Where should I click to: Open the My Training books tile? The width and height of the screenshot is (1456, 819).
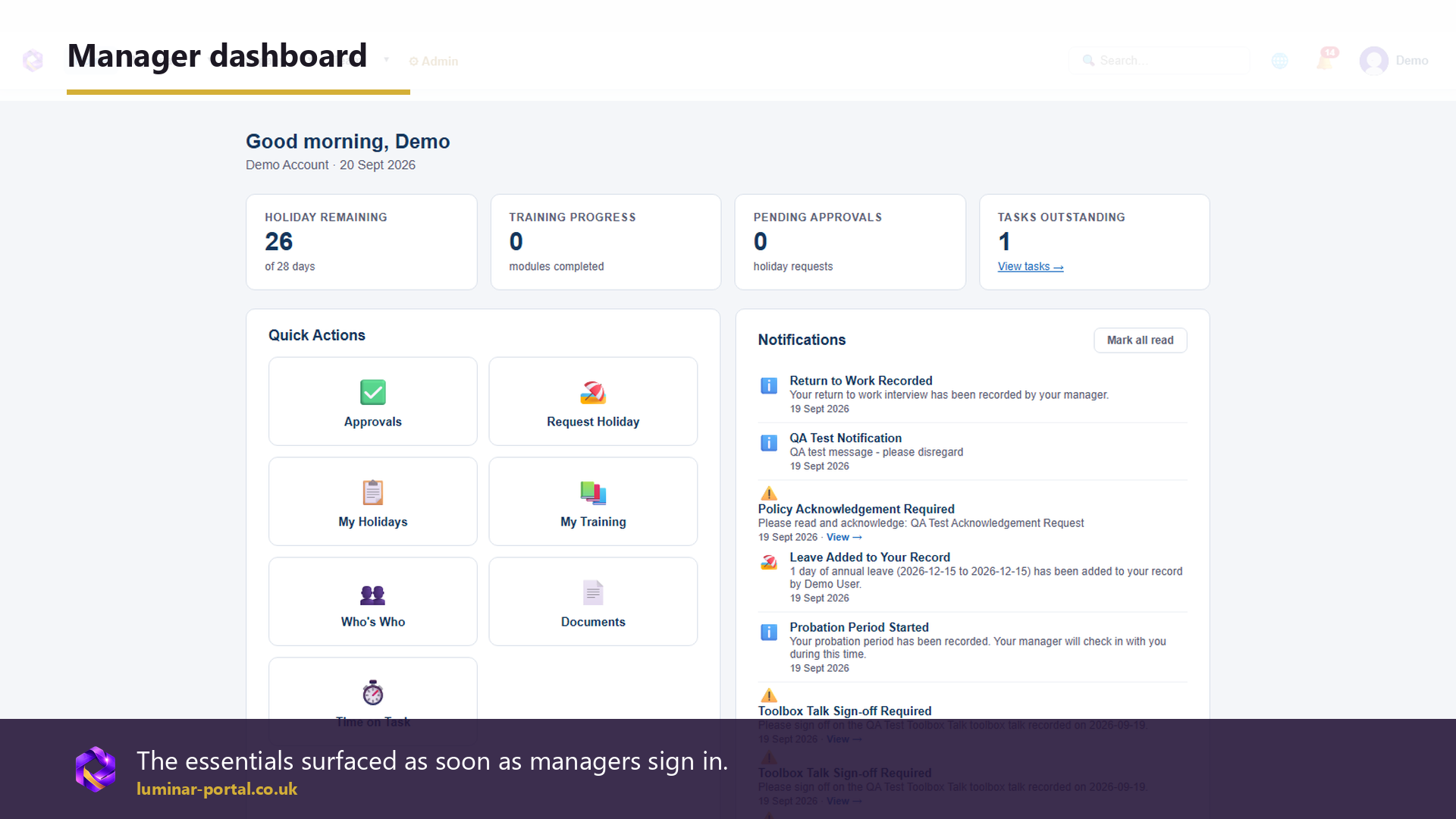pos(593,501)
